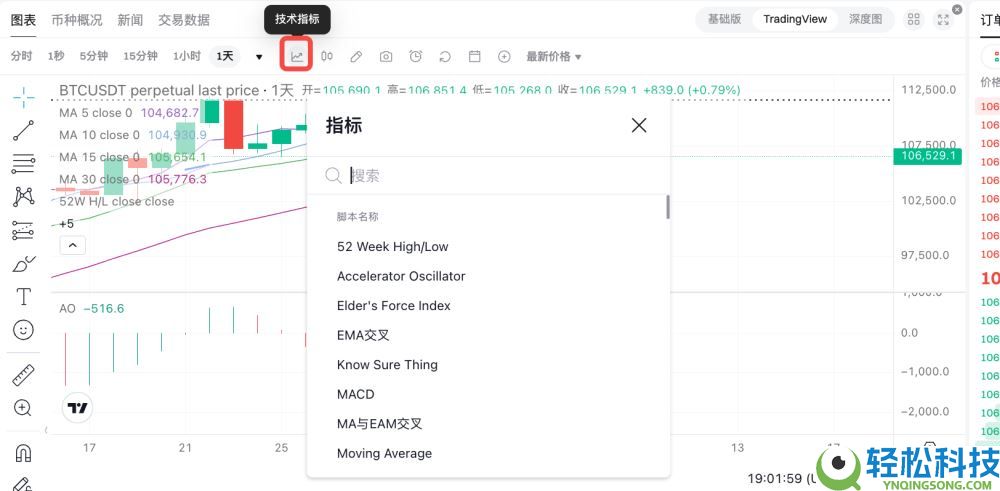Select the 1秒 timeframe
Viewport: 1000px width, 491px height.
click(55, 56)
